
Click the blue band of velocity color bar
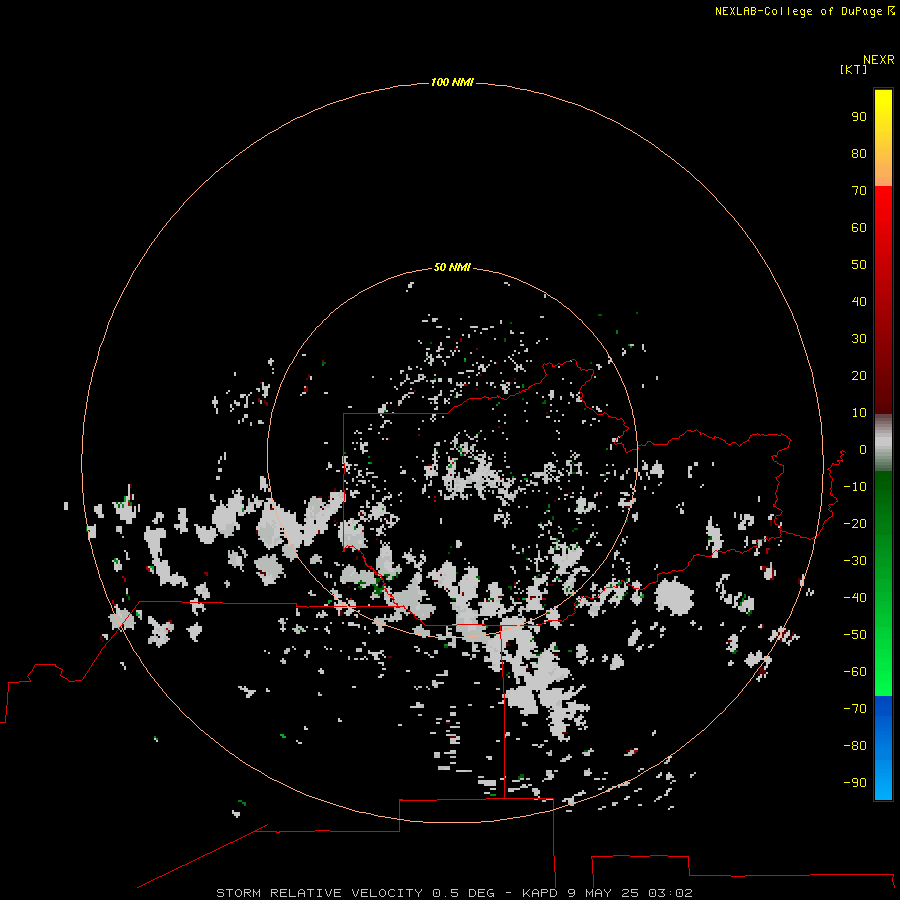pos(883,747)
